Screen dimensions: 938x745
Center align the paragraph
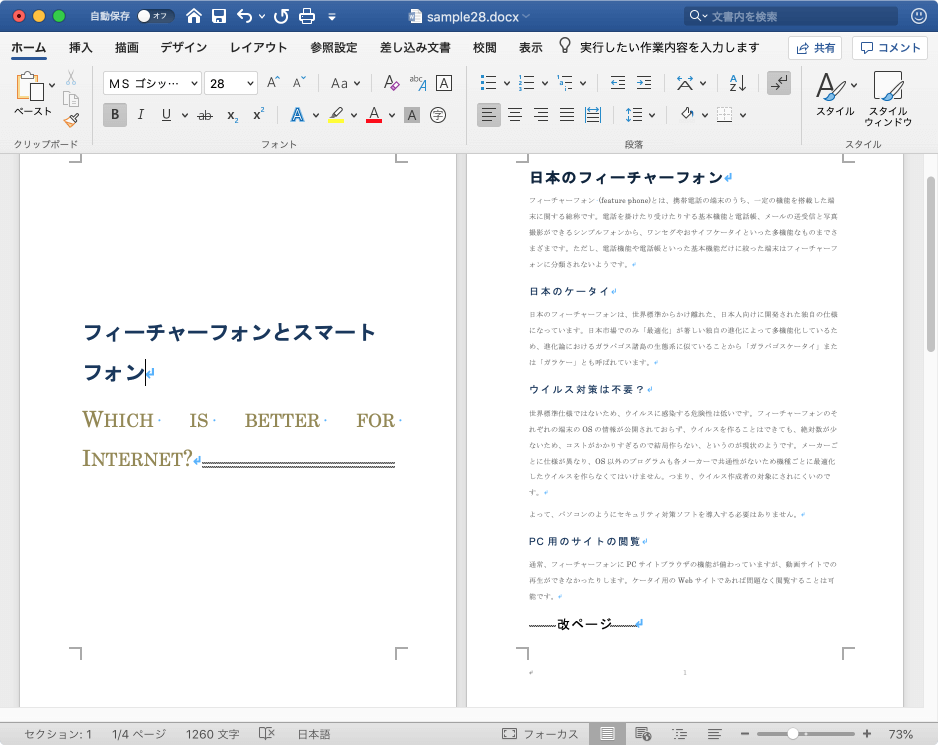(515, 115)
